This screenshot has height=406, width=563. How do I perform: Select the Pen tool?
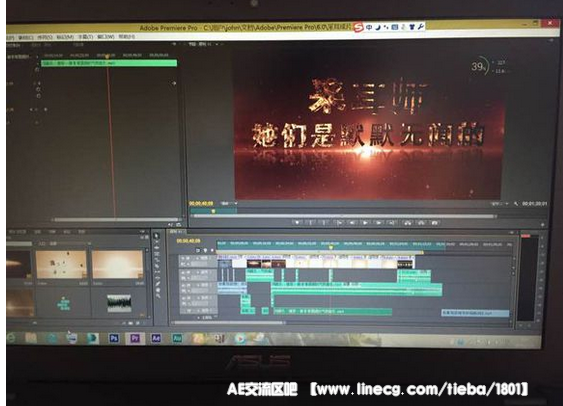158,283
